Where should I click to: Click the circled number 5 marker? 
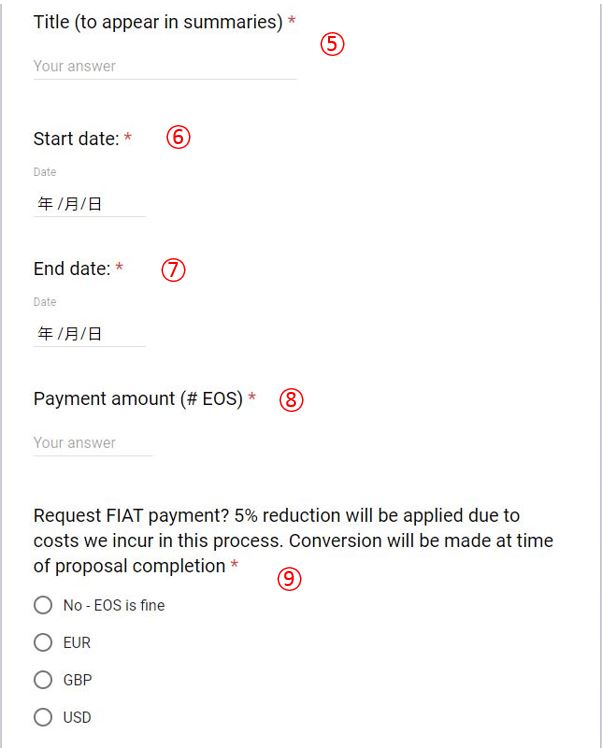pos(331,45)
